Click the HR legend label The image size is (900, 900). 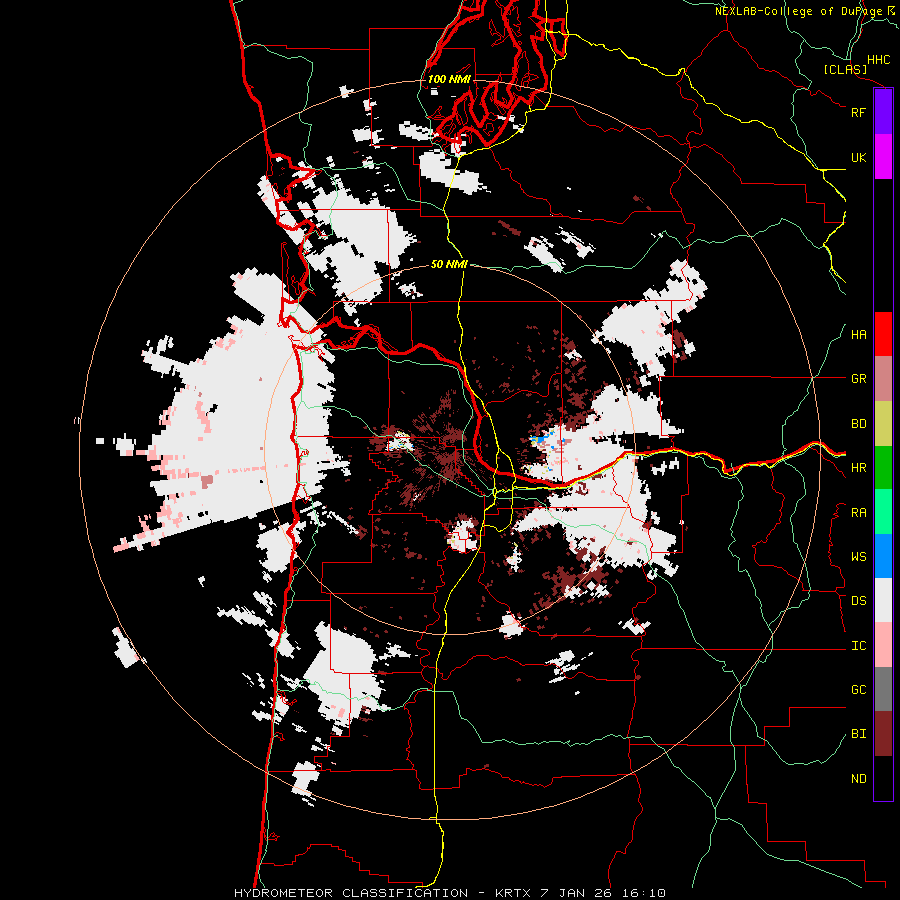pyautogui.click(x=858, y=468)
